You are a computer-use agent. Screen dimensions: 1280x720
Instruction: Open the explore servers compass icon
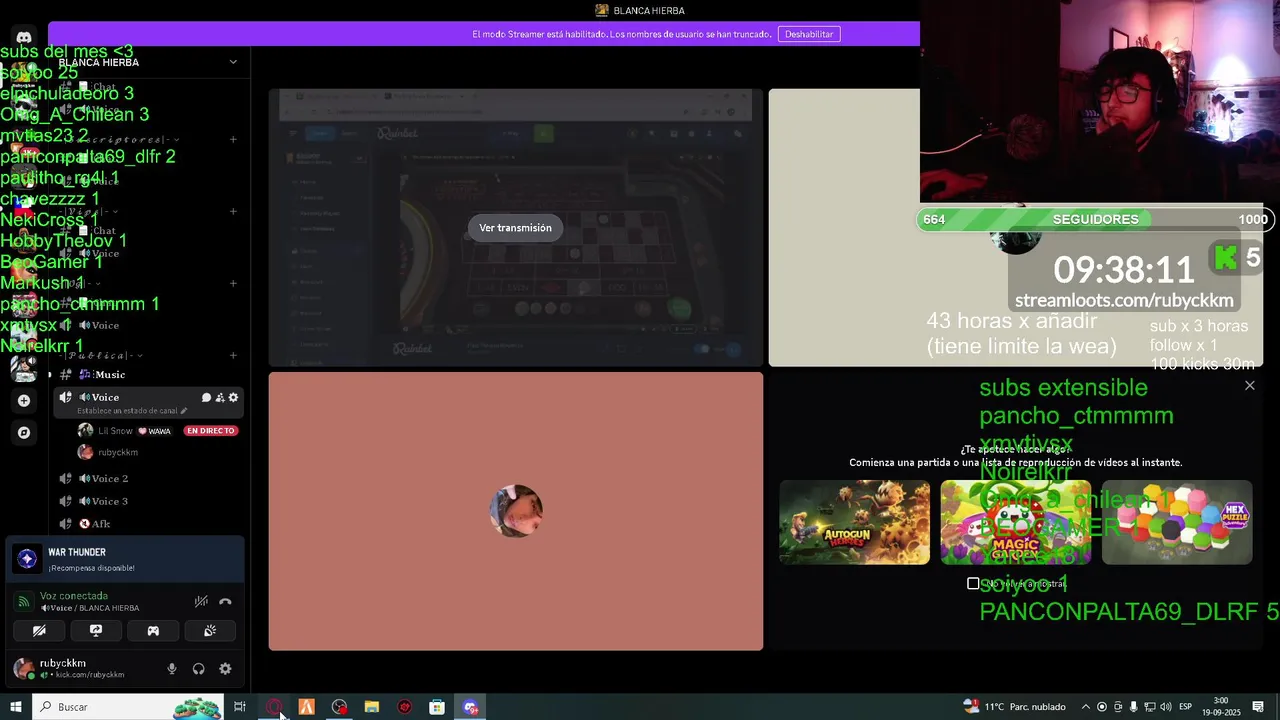pyautogui.click(x=24, y=433)
